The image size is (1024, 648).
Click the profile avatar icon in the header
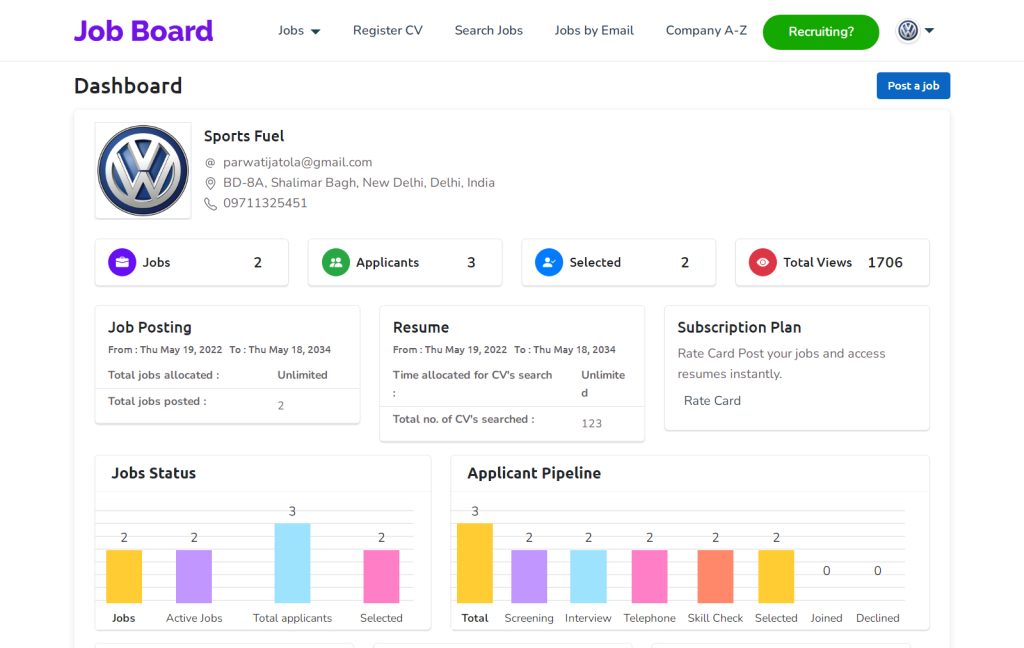click(905, 30)
